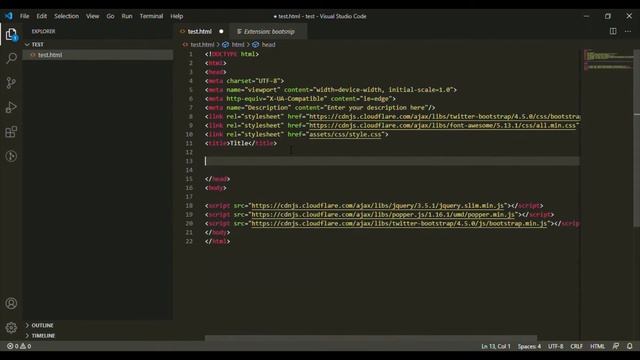
Task: Click the code minimap preview
Action: pos(607,60)
